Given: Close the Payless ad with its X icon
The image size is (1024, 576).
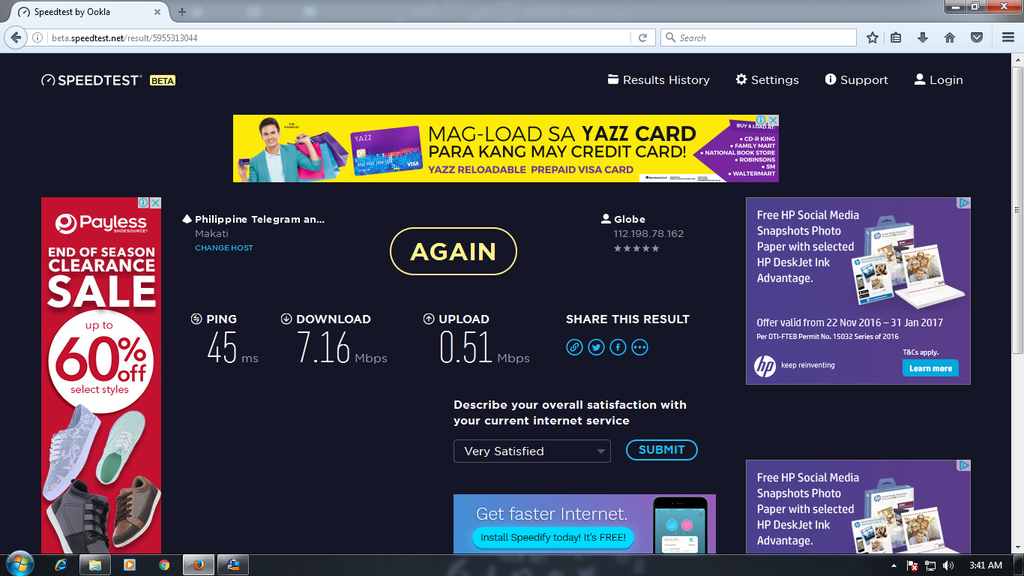Looking at the screenshot, I should [x=156, y=203].
